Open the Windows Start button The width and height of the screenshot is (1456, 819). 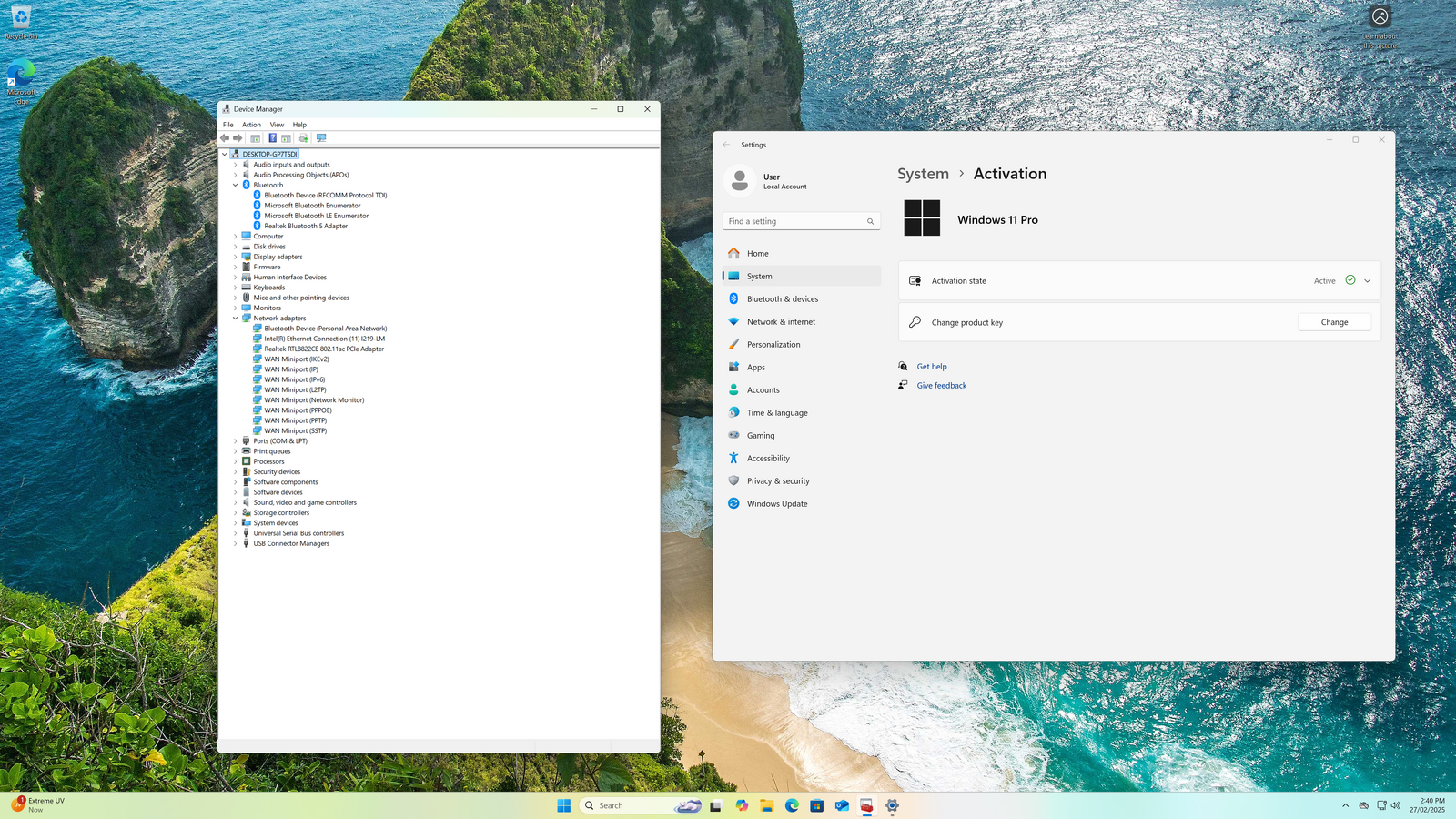(564, 805)
